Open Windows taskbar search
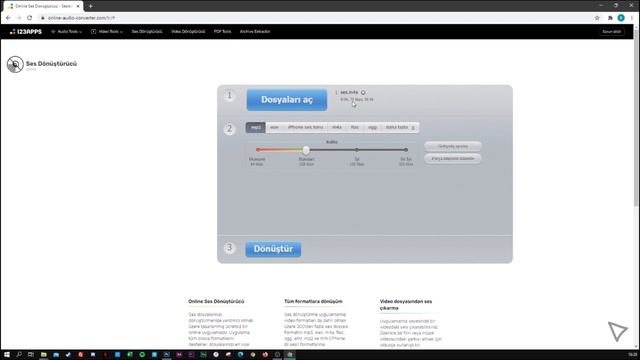 tap(19, 355)
